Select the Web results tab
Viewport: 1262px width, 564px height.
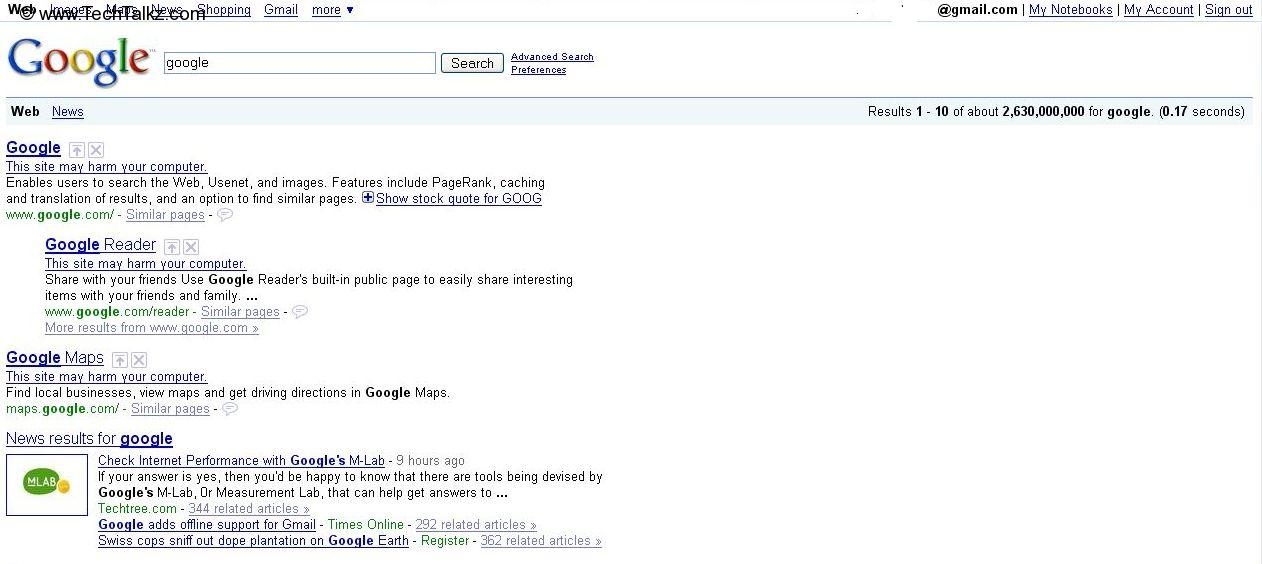25,112
